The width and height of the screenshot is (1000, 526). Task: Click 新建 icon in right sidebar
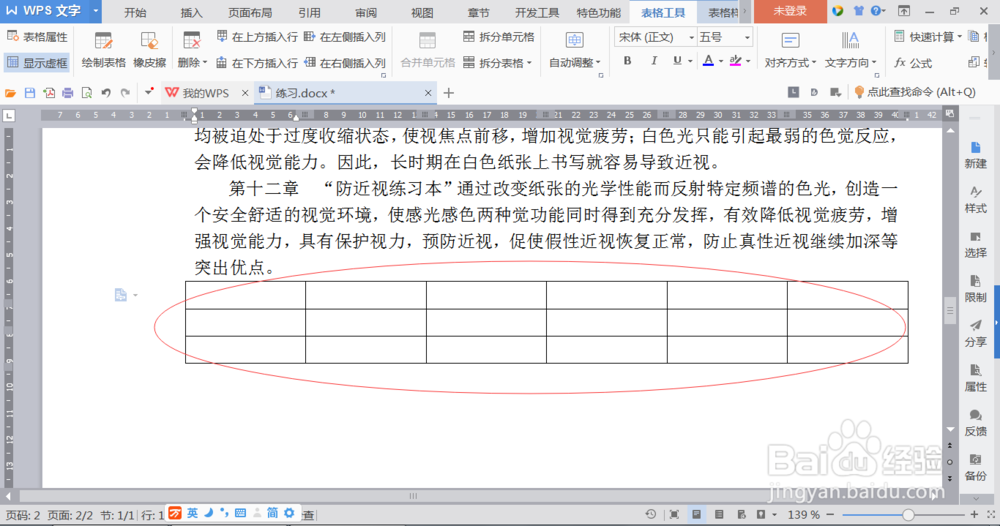[x=975, y=155]
